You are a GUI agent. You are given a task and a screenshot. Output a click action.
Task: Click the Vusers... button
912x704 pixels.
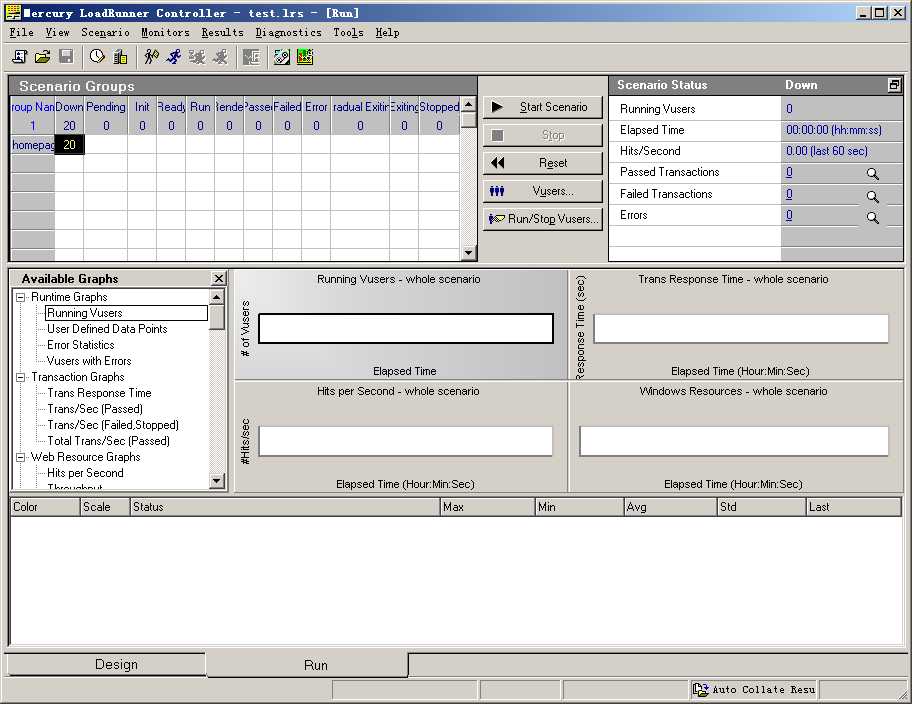[542, 191]
